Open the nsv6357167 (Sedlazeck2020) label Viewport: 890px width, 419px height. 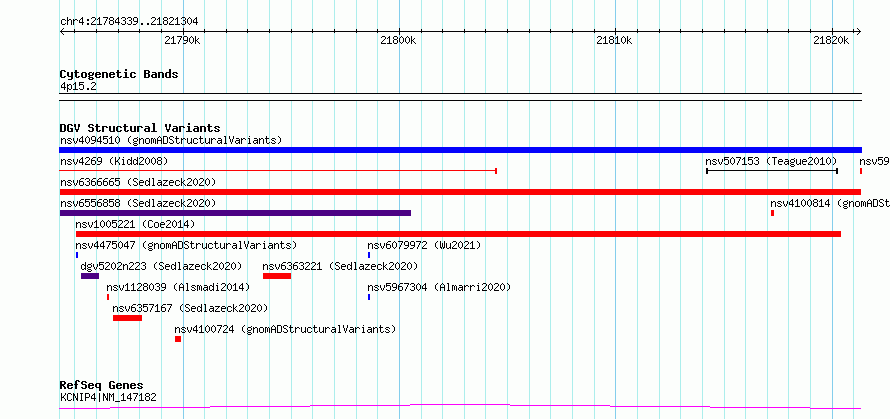pyautogui.click(x=190, y=308)
